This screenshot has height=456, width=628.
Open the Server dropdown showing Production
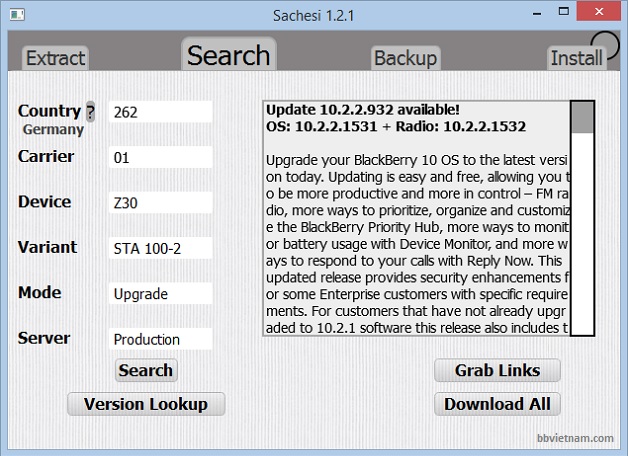coord(161,339)
